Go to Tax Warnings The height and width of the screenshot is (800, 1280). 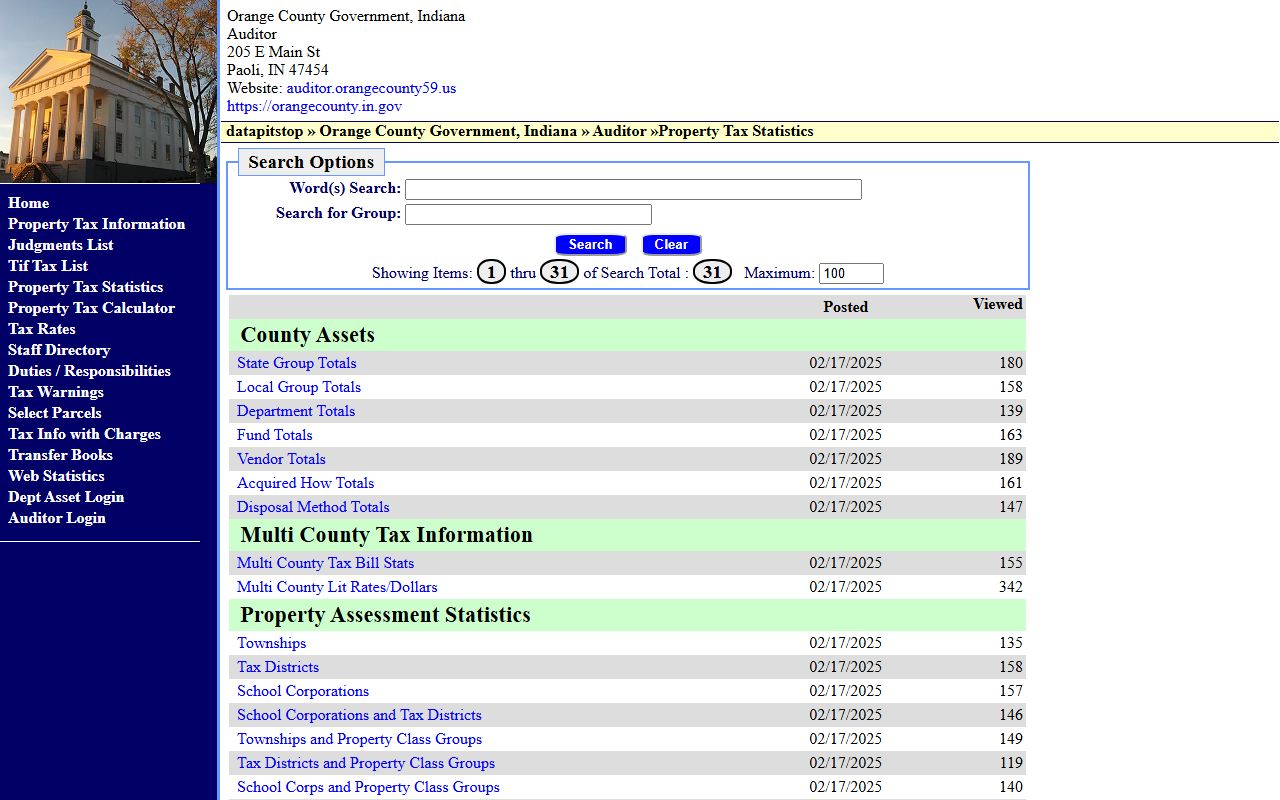(56, 392)
